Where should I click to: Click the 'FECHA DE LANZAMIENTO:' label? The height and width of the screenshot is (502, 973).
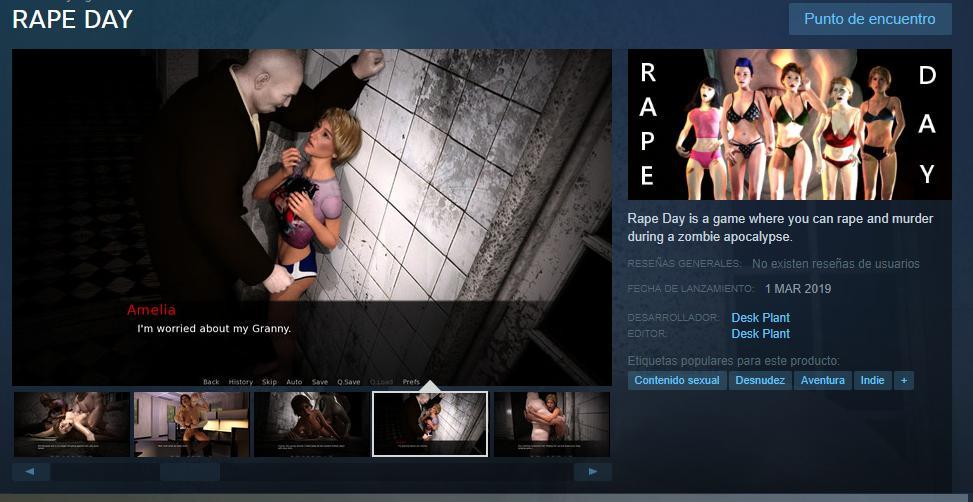click(691, 289)
